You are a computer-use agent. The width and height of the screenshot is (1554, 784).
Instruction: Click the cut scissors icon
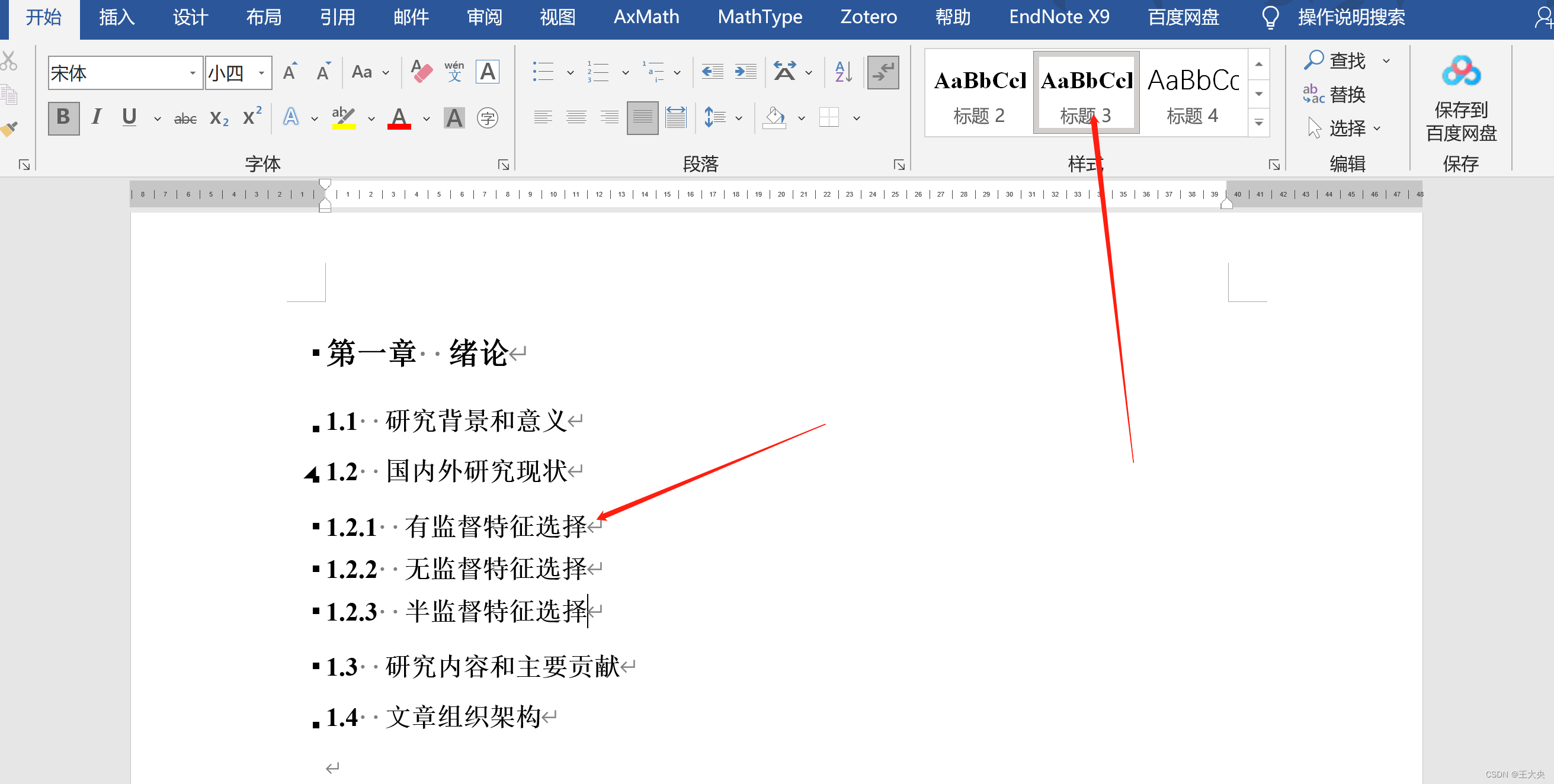click(x=8, y=60)
